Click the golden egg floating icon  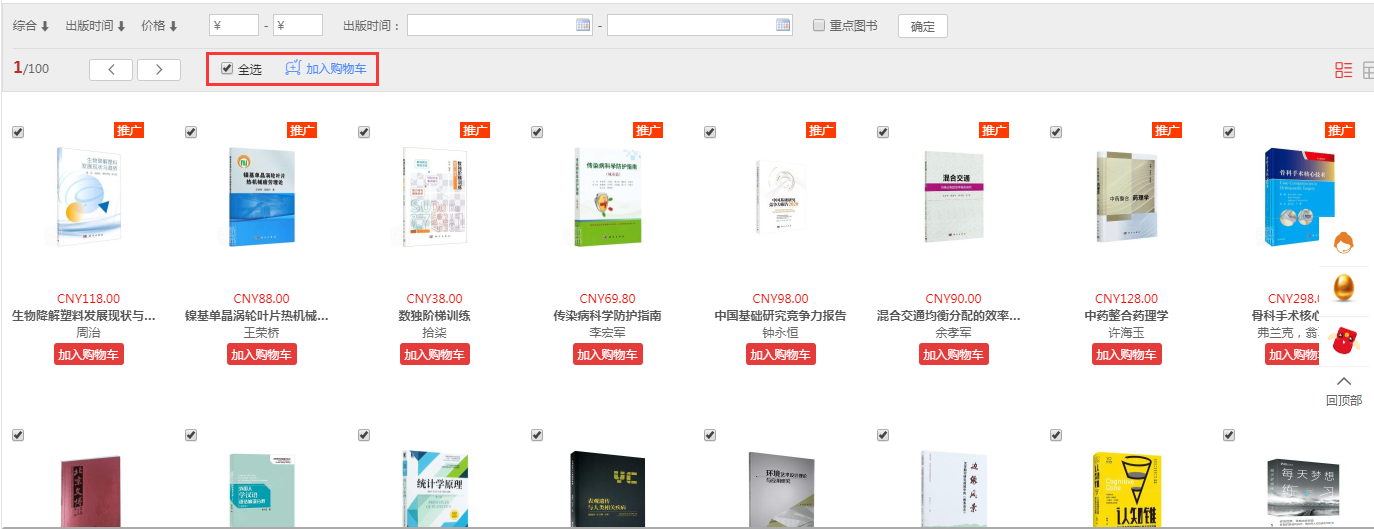click(x=1344, y=290)
